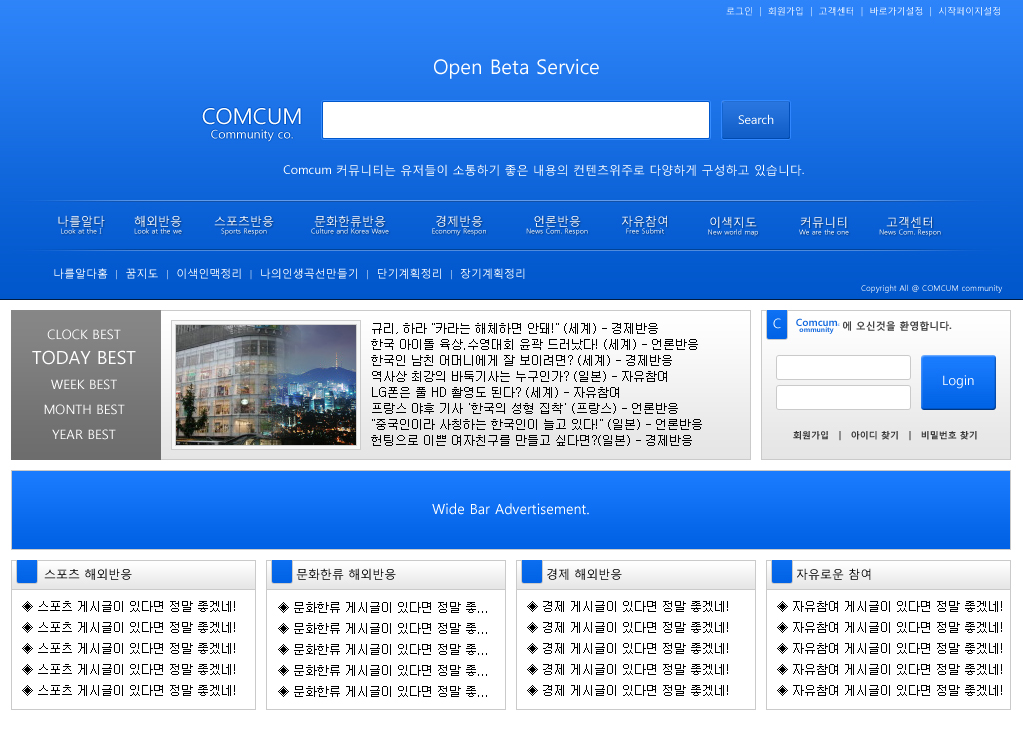Click the blue square icon beside 스포츠 해외반응
The height and width of the screenshot is (738, 1023).
27,572
